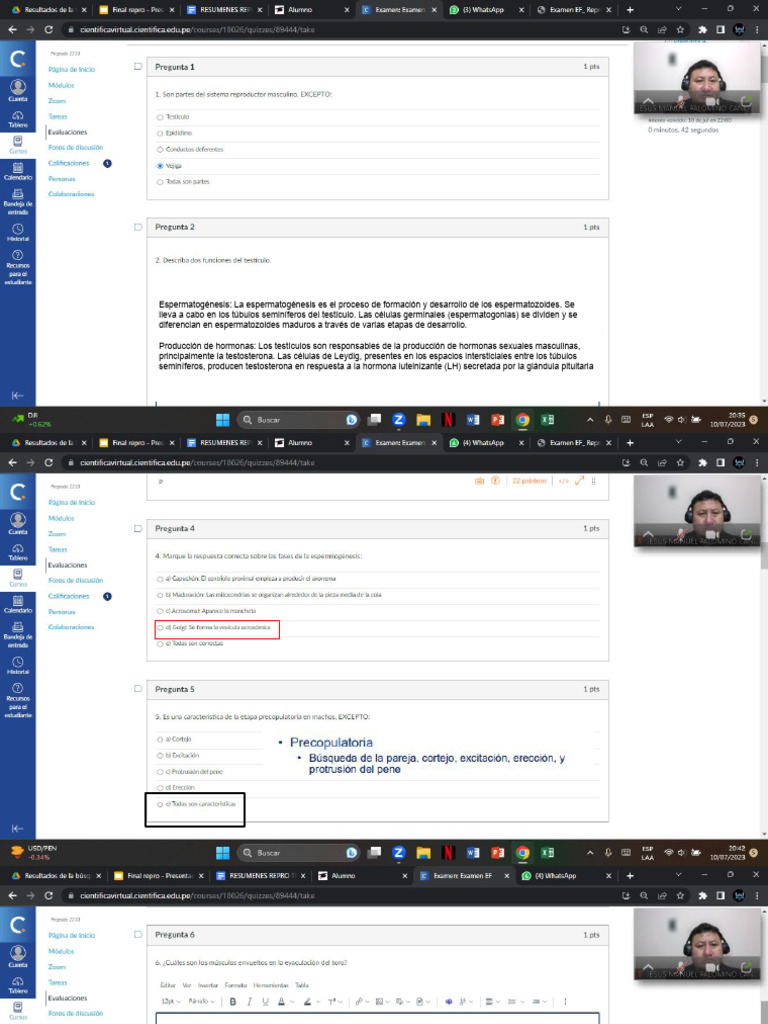Open Excel in taskbar with DJI widget
The width and height of the screenshot is (768, 1024).
click(x=547, y=419)
